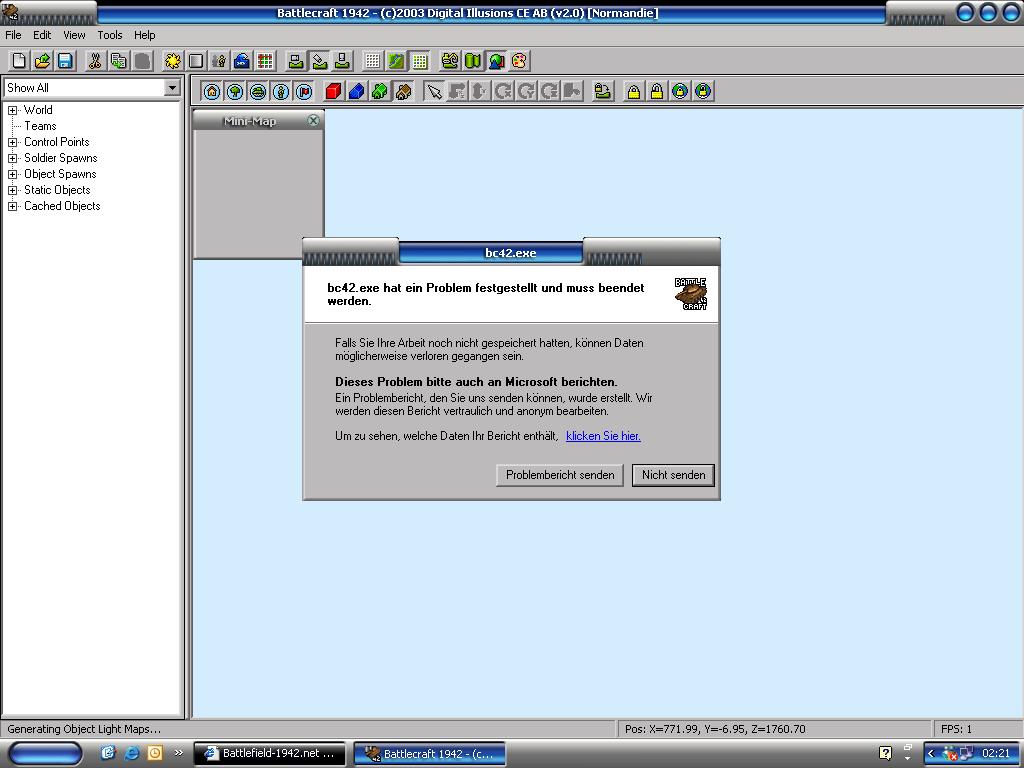Click the bc42.exe dialog title bar

coord(511,253)
